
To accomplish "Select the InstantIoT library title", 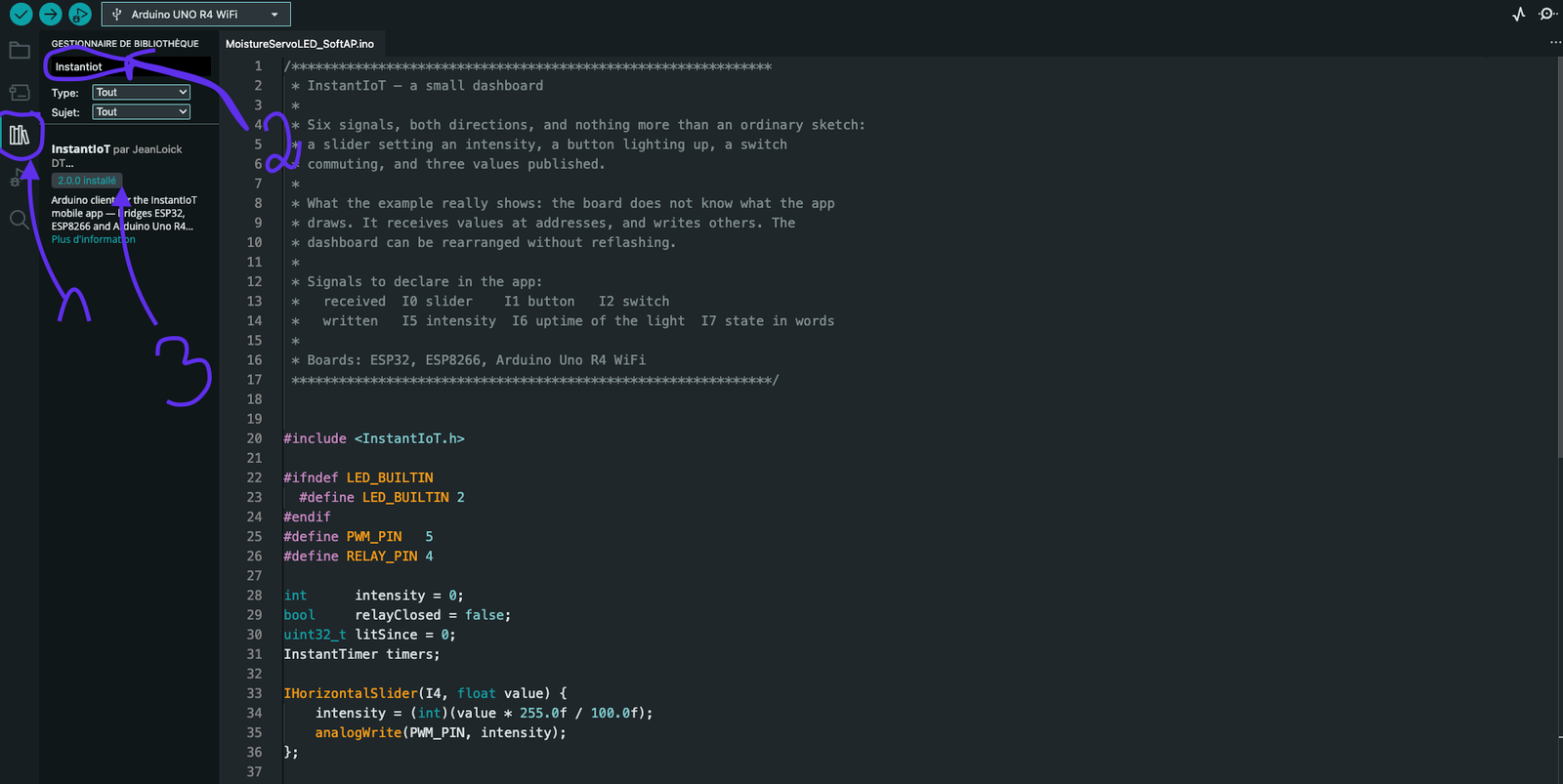I will coord(80,149).
